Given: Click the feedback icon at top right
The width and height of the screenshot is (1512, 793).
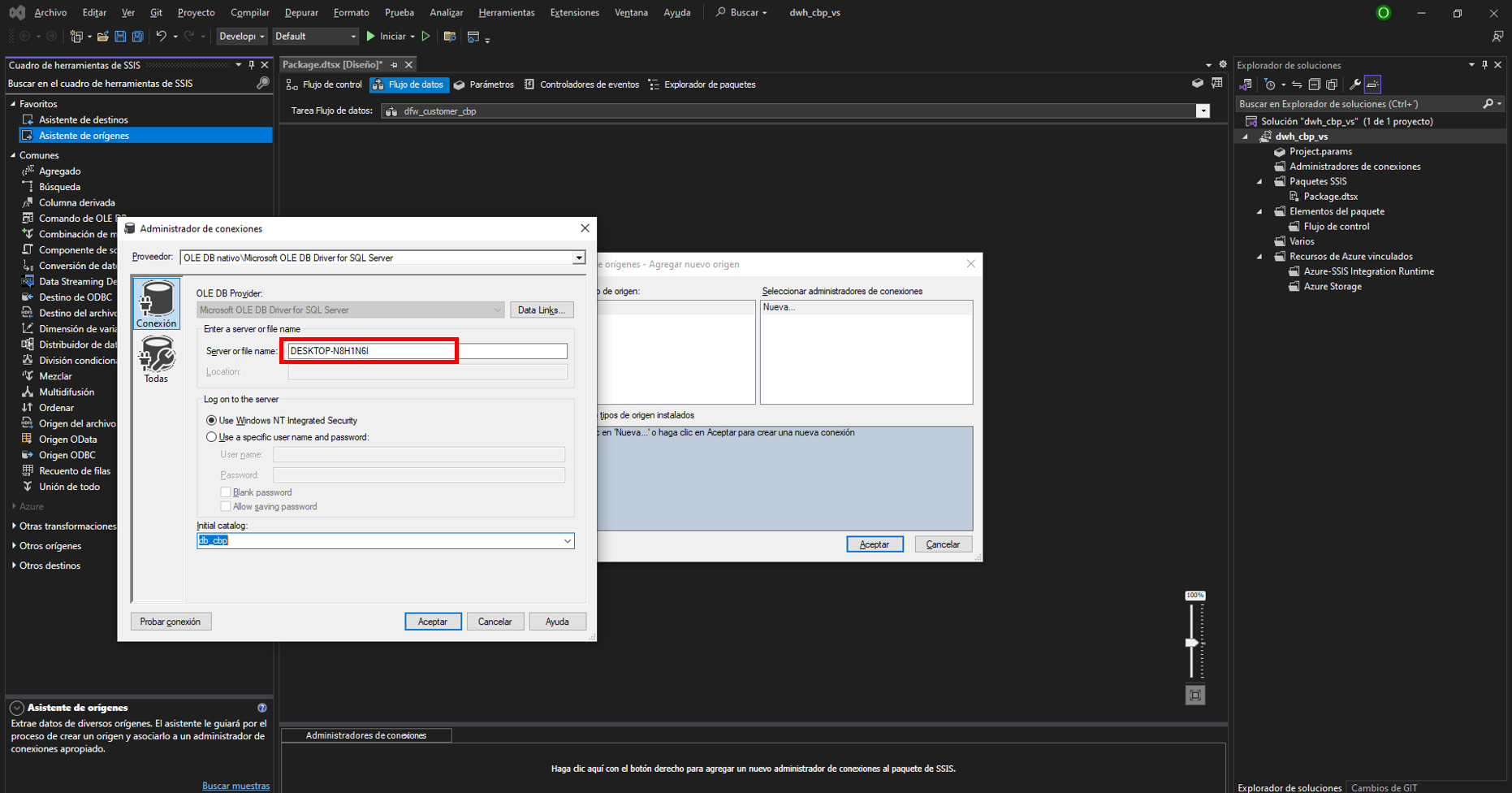Looking at the screenshot, I should [1497, 37].
